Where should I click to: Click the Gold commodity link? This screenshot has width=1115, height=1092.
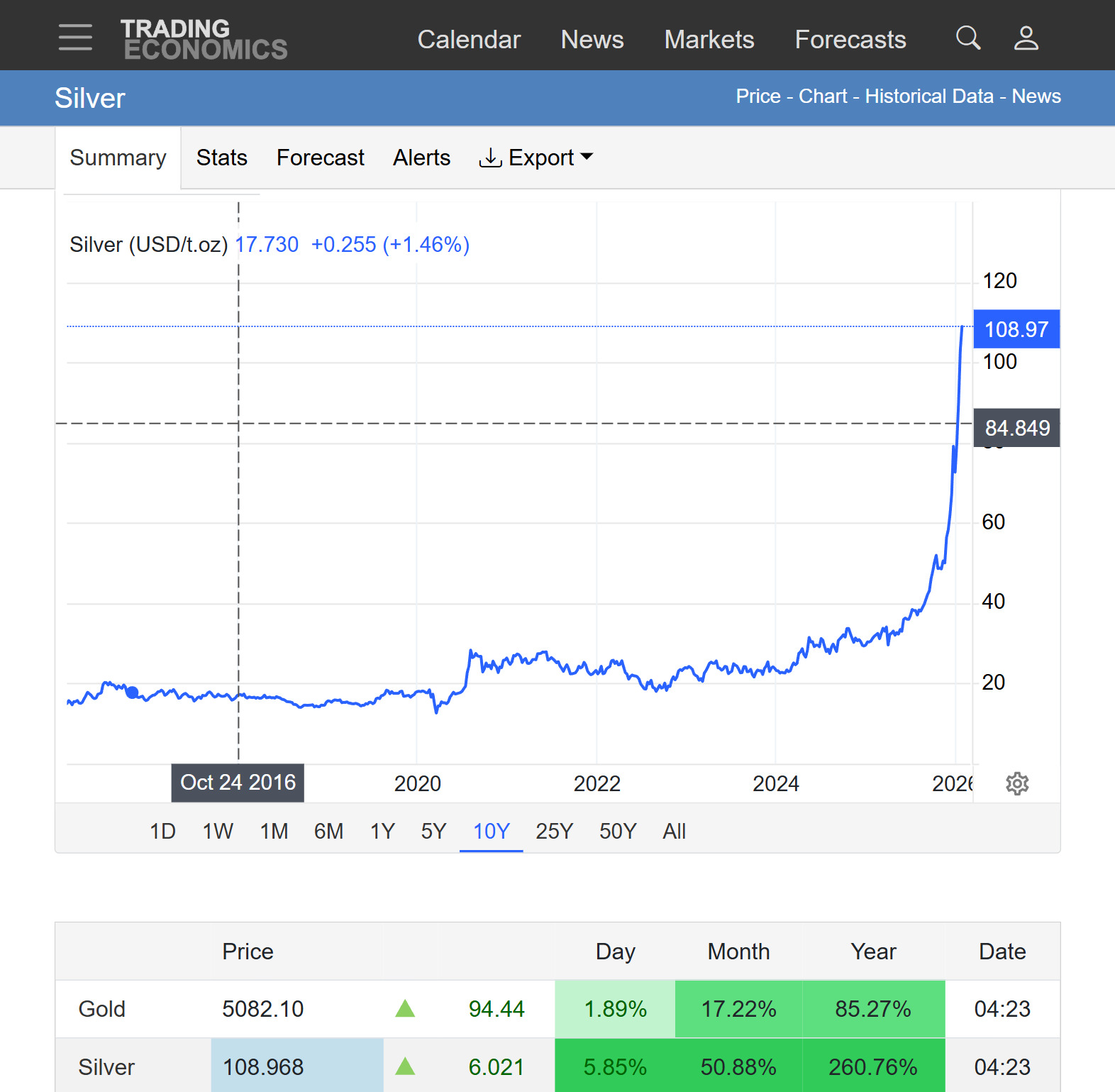click(x=101, y=1008)
